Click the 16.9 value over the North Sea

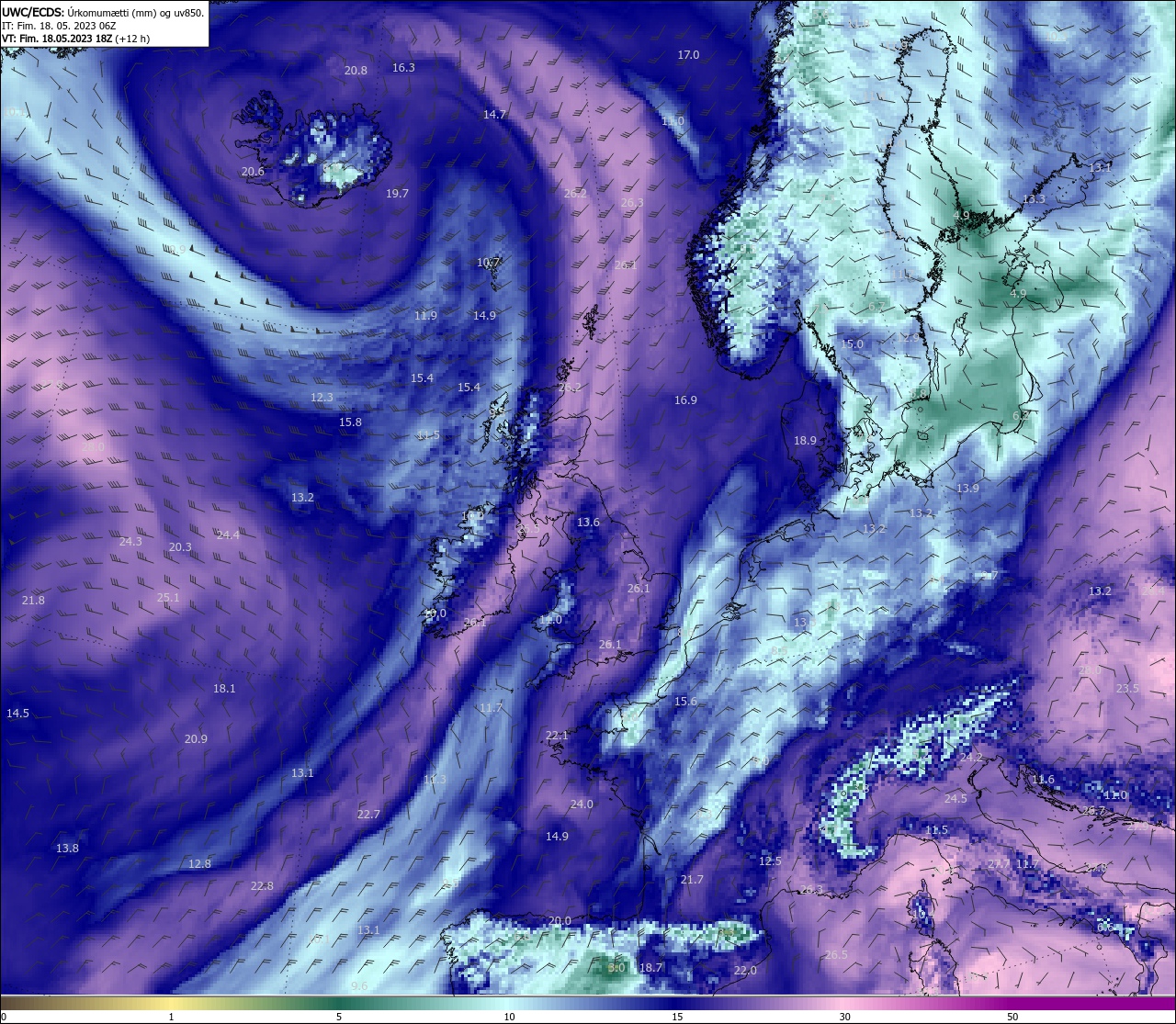(x=685, y=400)
